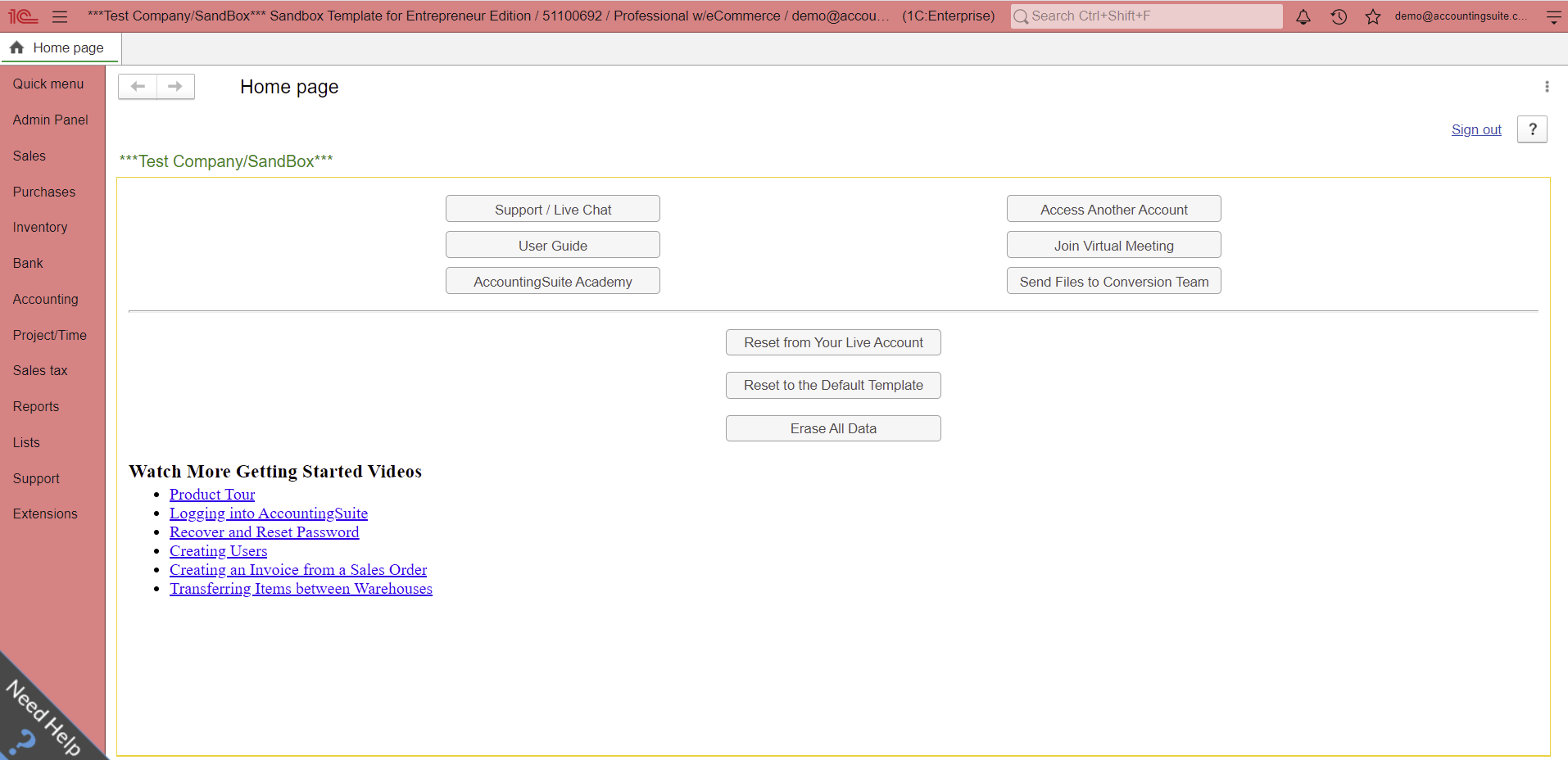This screenshot has height=760, width=1568.
Task: Focus the Search Ctrl+Shift+F field
Action: click(x=1147, y=16)
